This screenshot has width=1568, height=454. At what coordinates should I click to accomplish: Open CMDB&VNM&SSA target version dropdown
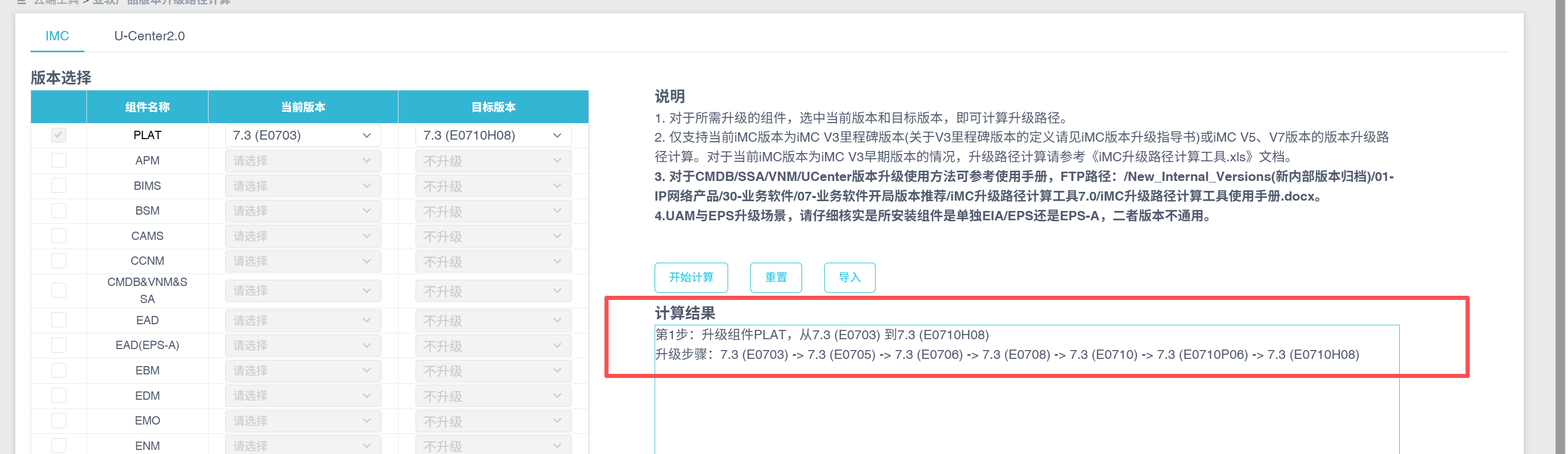493,291
